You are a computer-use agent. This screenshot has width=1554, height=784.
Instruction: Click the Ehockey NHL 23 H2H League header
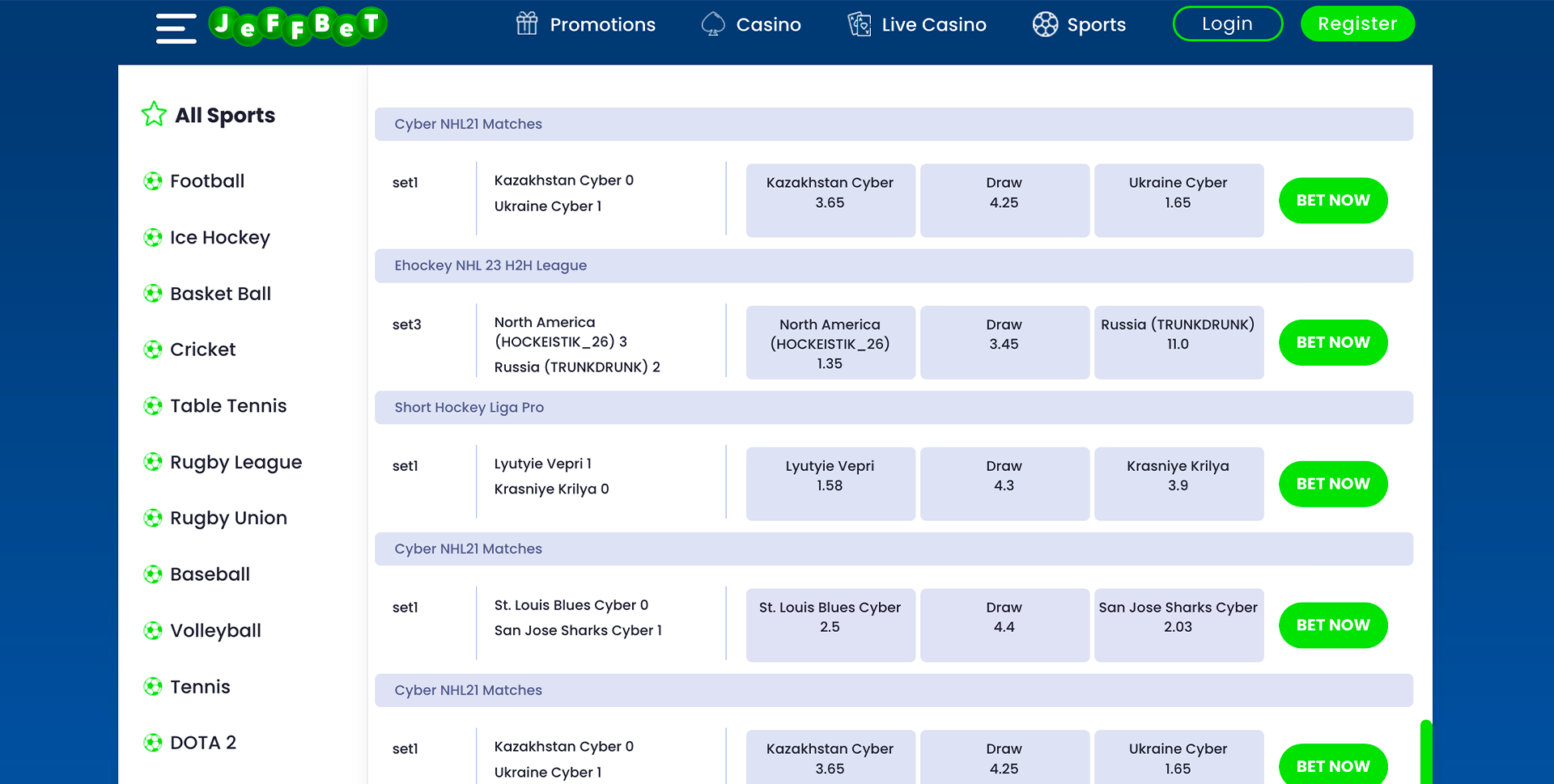click(894, 265)
